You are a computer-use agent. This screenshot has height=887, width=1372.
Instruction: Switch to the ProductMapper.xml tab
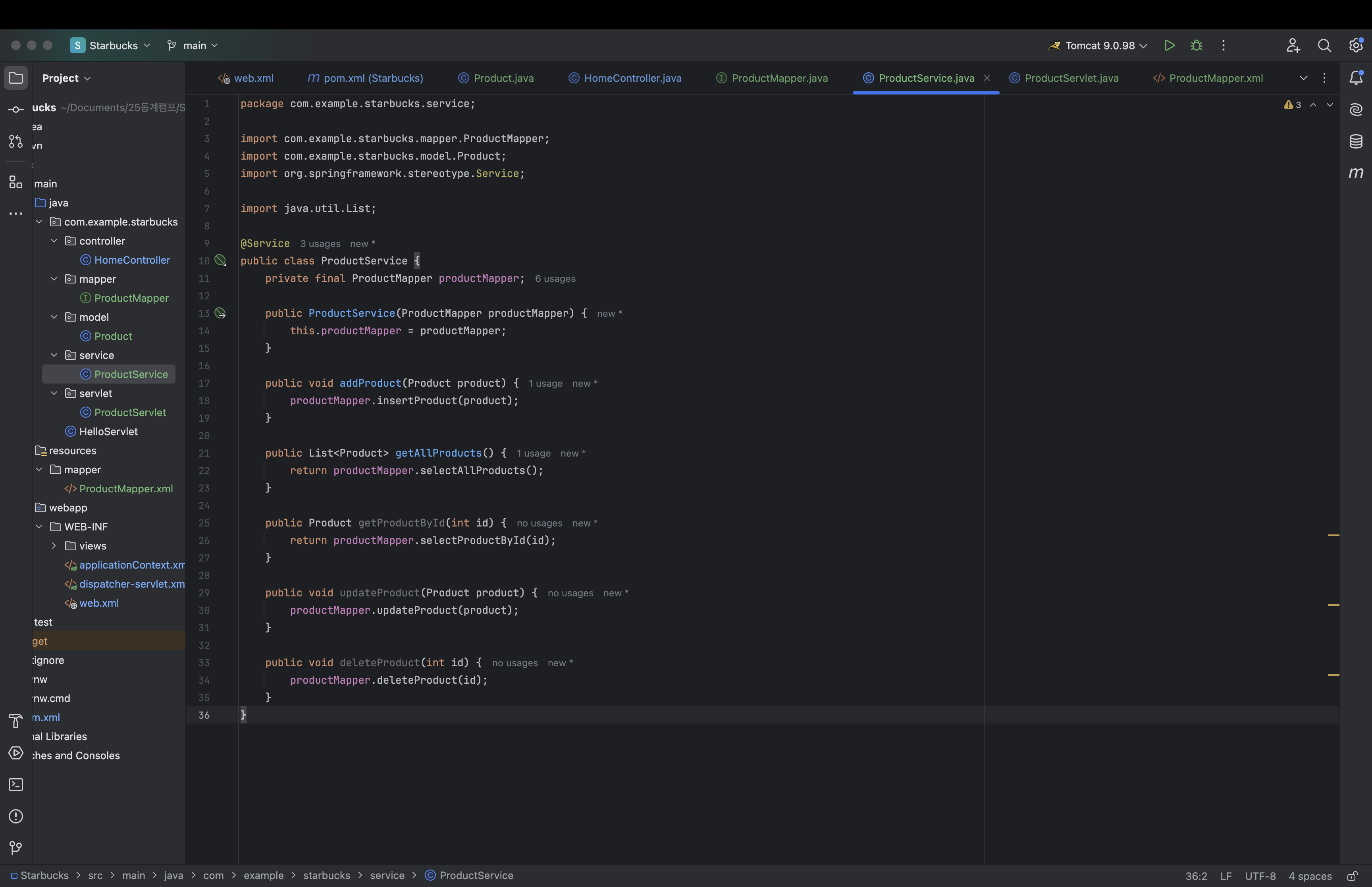[1208, 78]
